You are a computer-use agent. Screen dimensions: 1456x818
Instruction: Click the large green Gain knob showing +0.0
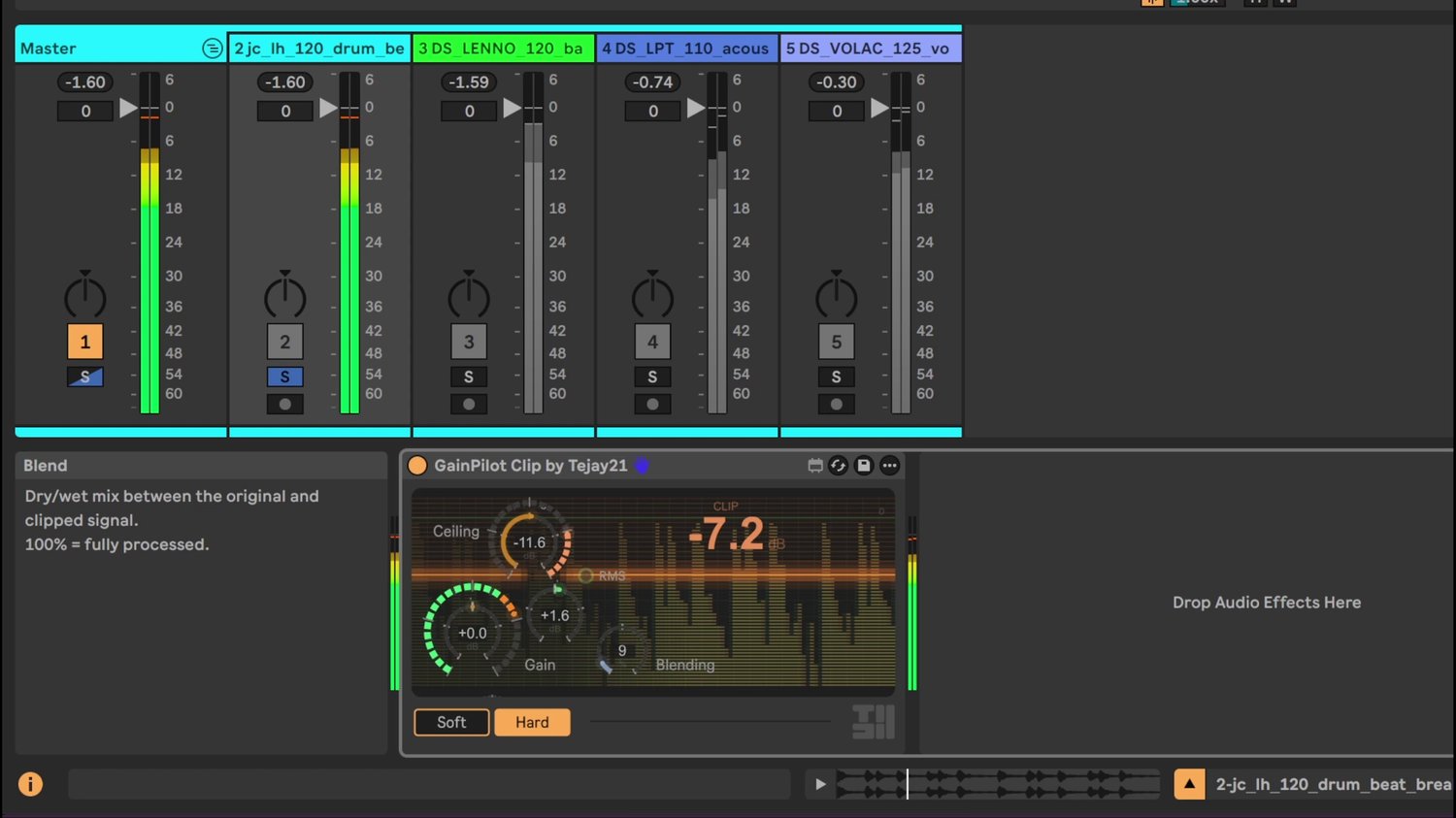pos(472,631)
